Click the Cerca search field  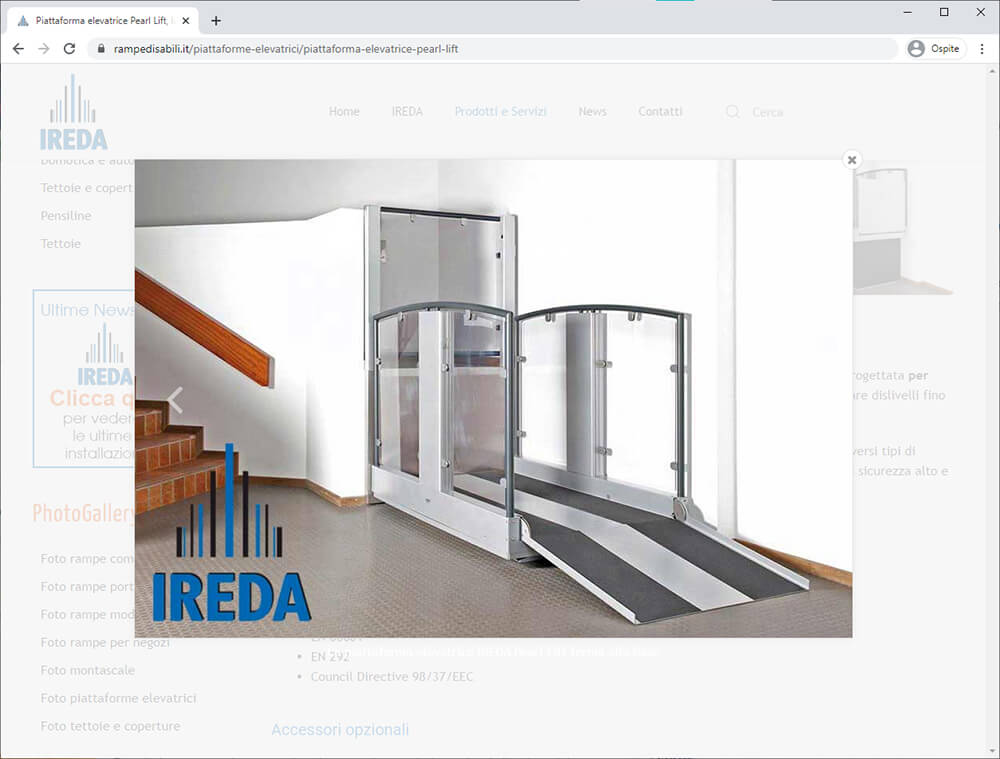coord(767,112)
